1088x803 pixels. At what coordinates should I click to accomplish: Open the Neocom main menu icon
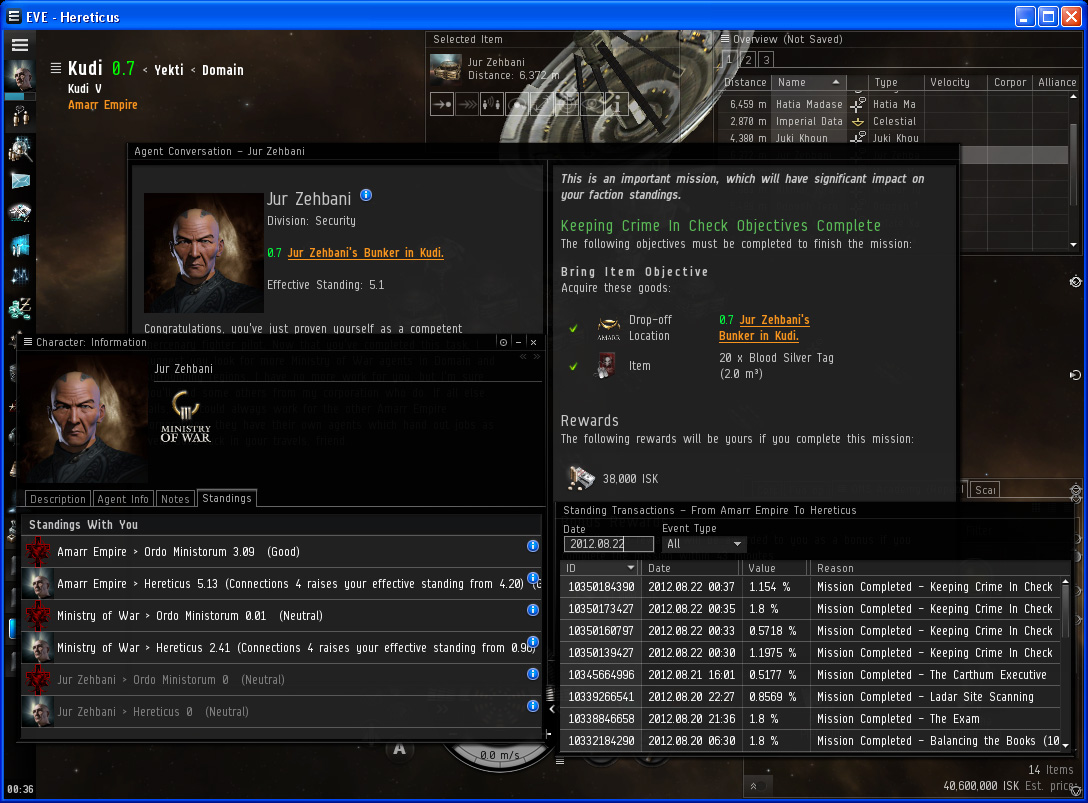pos(20,45)
